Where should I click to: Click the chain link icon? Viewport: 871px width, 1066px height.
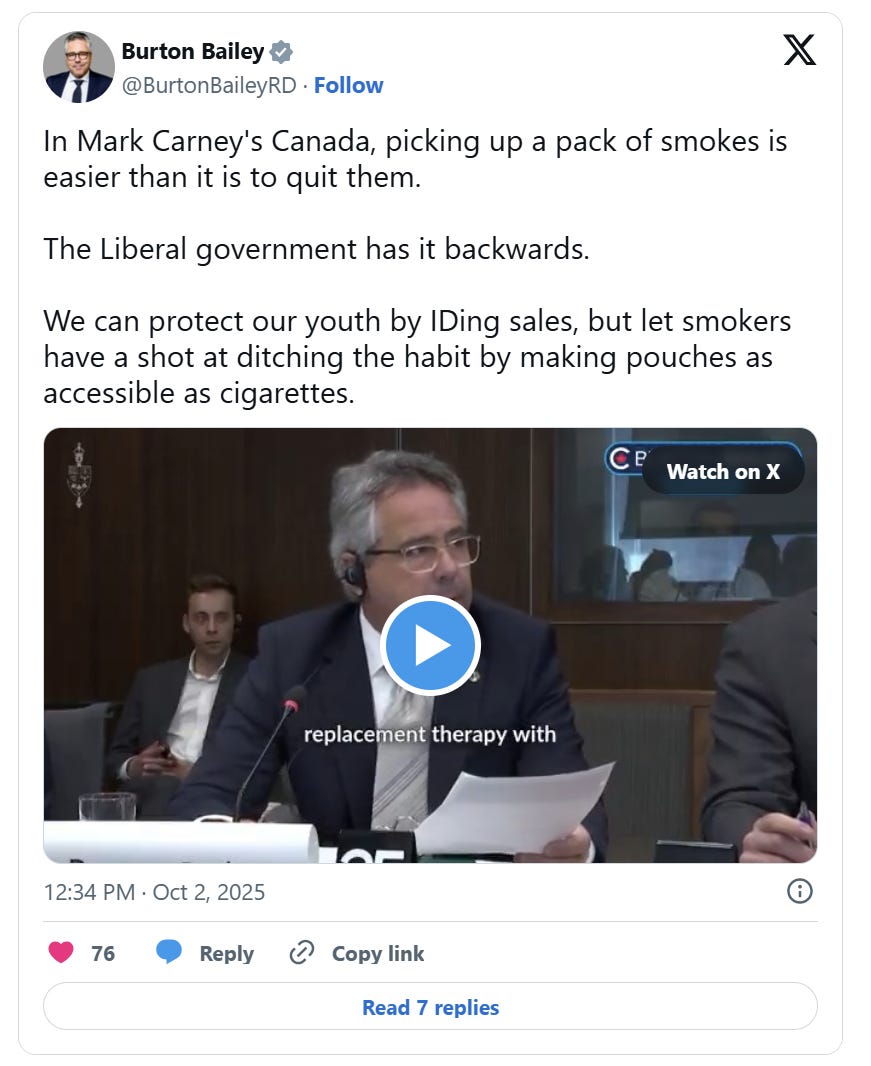point(302,953)
